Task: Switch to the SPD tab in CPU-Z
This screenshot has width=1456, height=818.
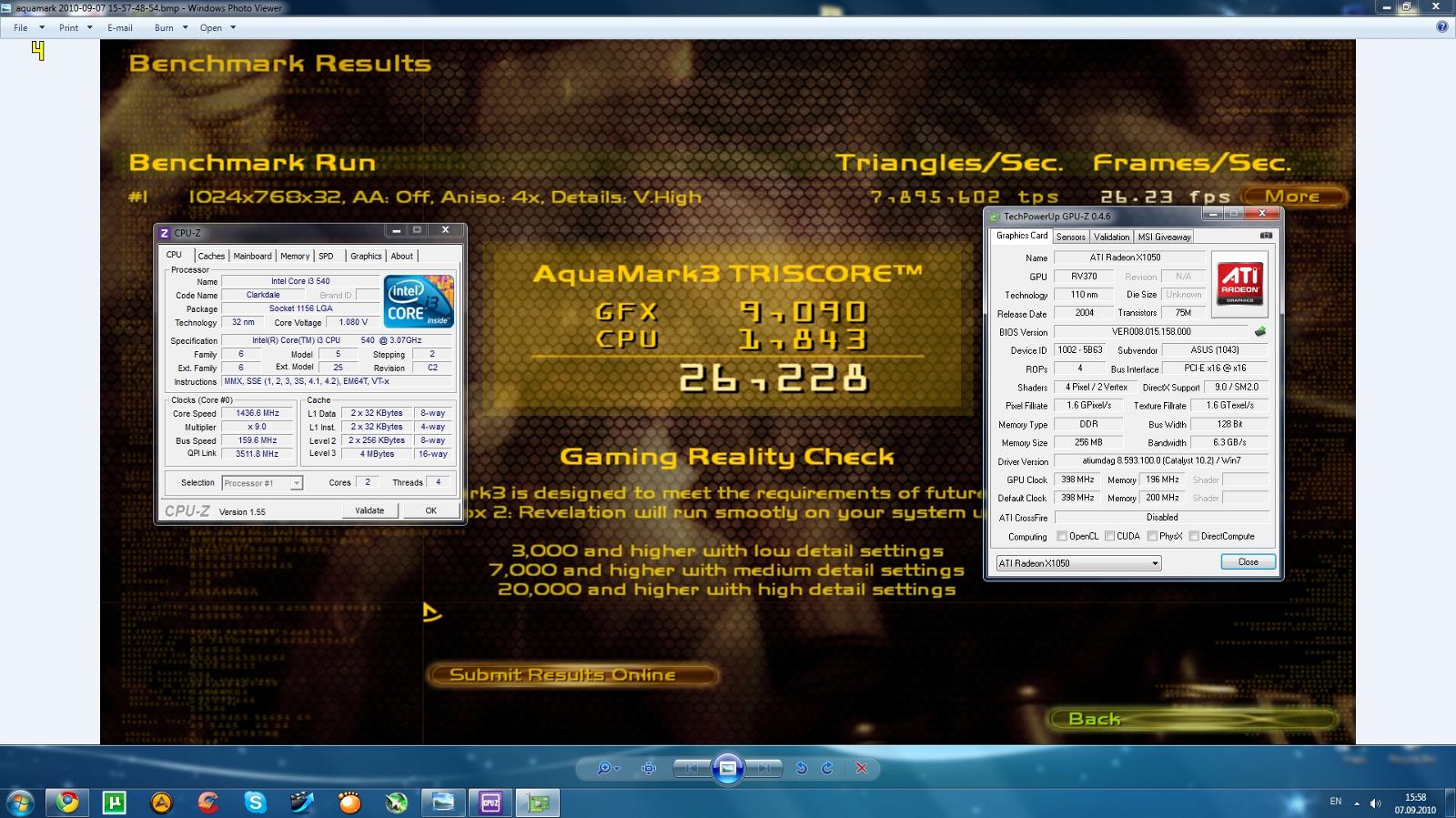Action: coord(326,256)
